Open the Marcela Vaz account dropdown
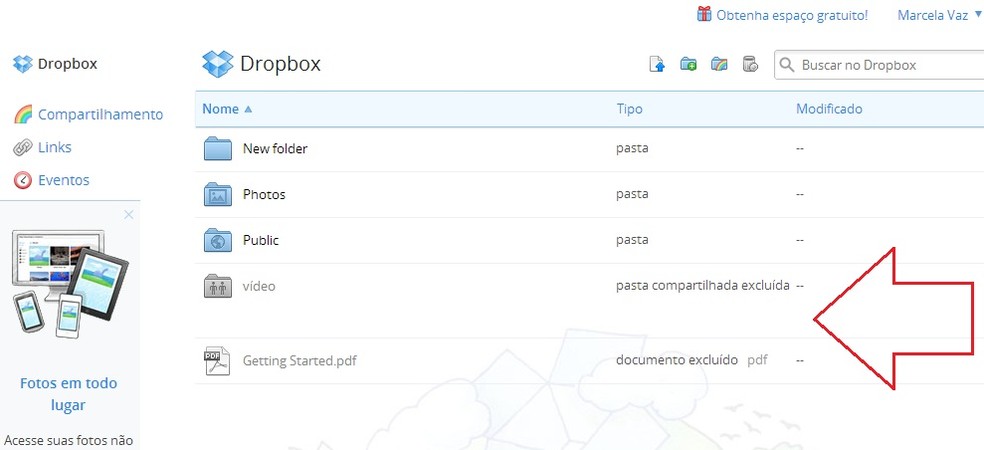The image size is (984, 450). pyautogui.click(x=939, y=15)
